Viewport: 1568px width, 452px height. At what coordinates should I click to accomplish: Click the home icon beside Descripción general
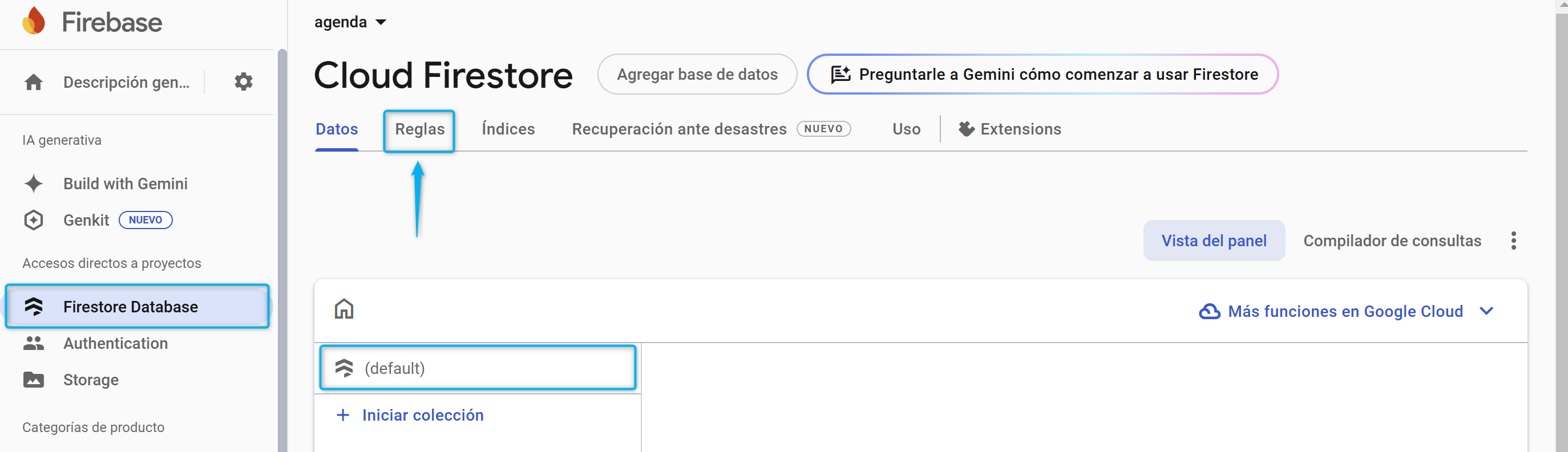click(x=34, y=82)
